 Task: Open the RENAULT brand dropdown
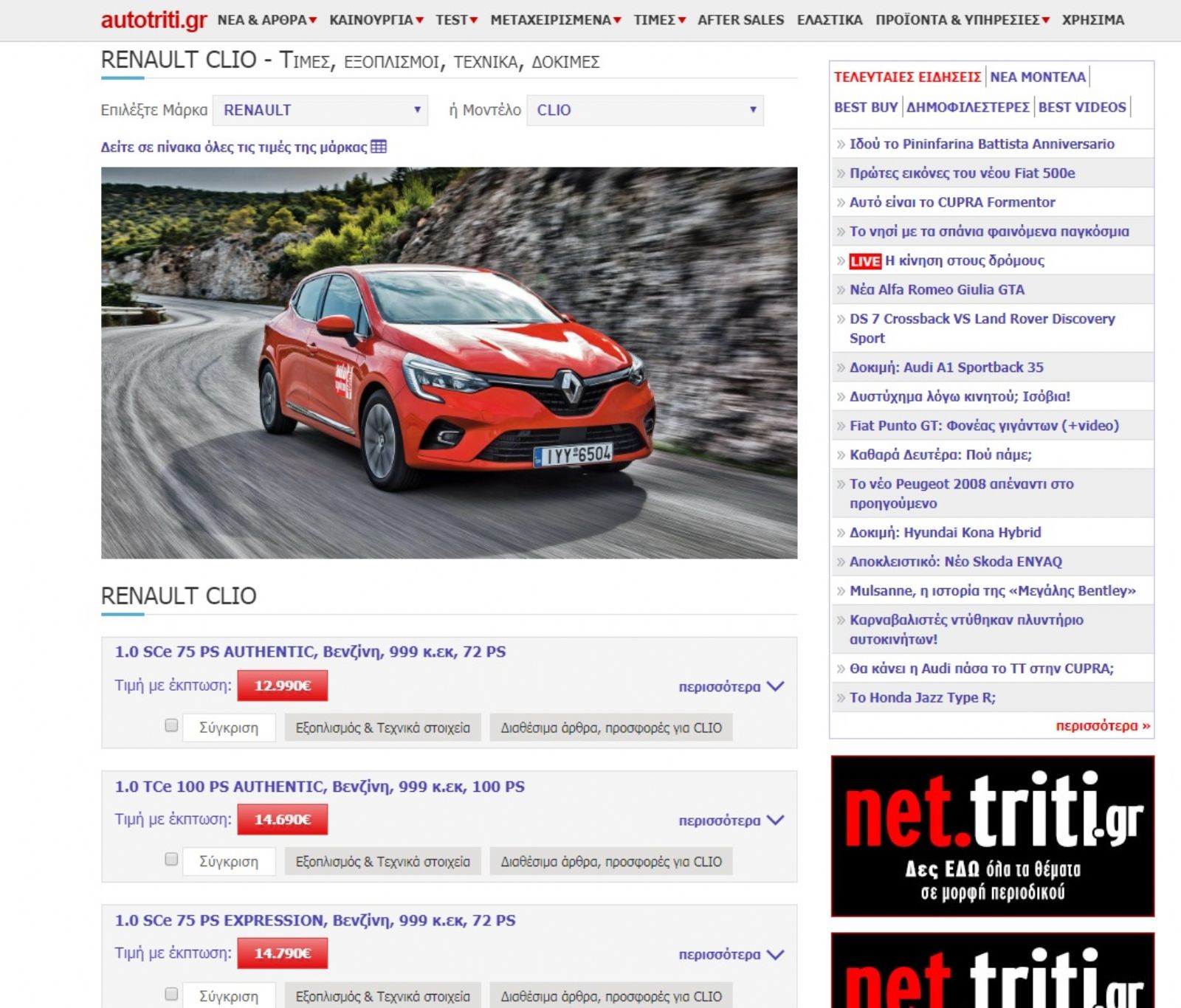(x=320, y=110)
